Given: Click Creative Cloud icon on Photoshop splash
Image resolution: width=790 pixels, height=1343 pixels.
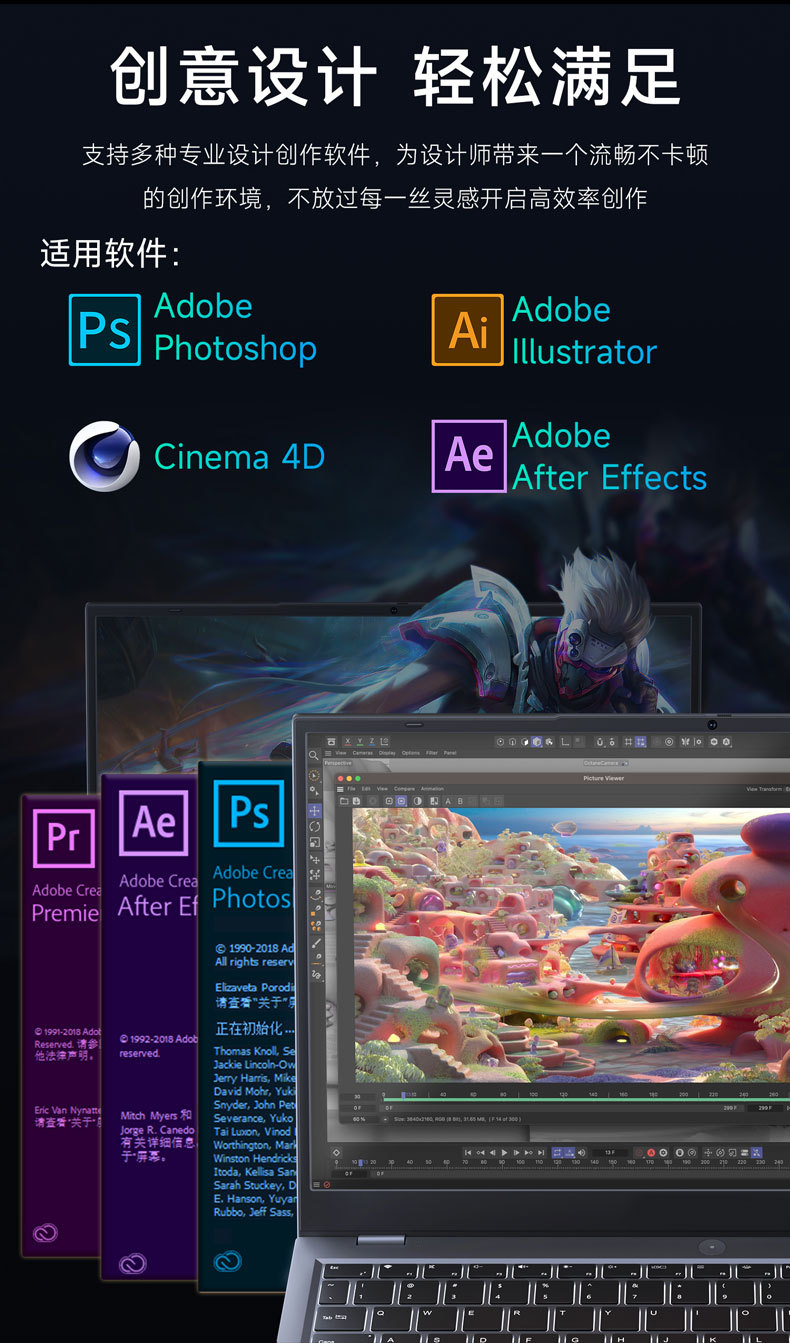Looking at the screenshot, I should coord(228,1261).
